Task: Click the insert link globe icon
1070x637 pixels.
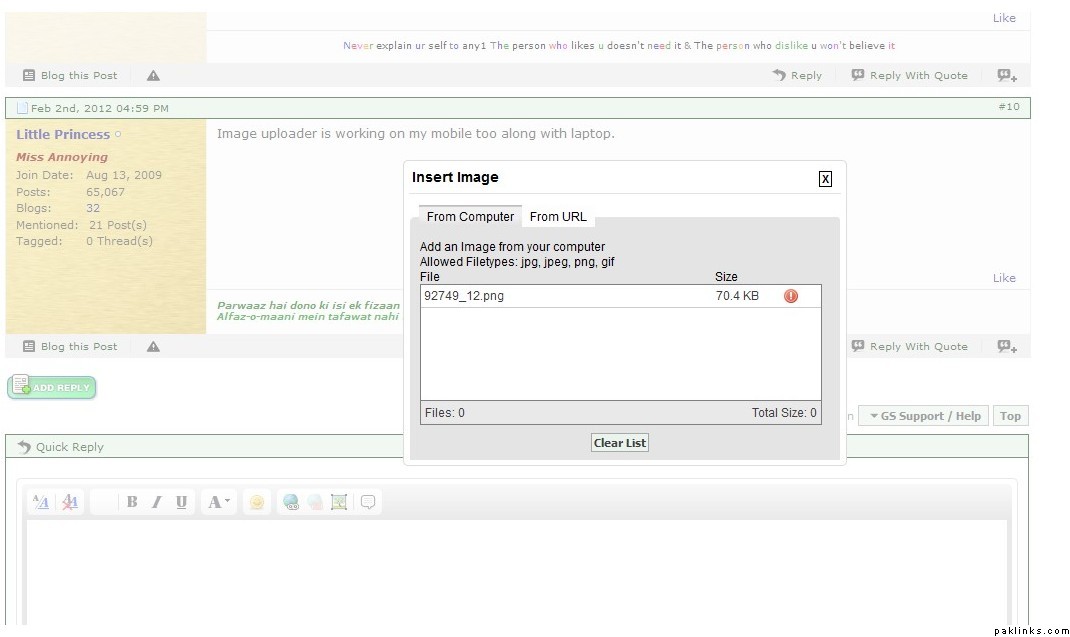Action: coord(291,502)
